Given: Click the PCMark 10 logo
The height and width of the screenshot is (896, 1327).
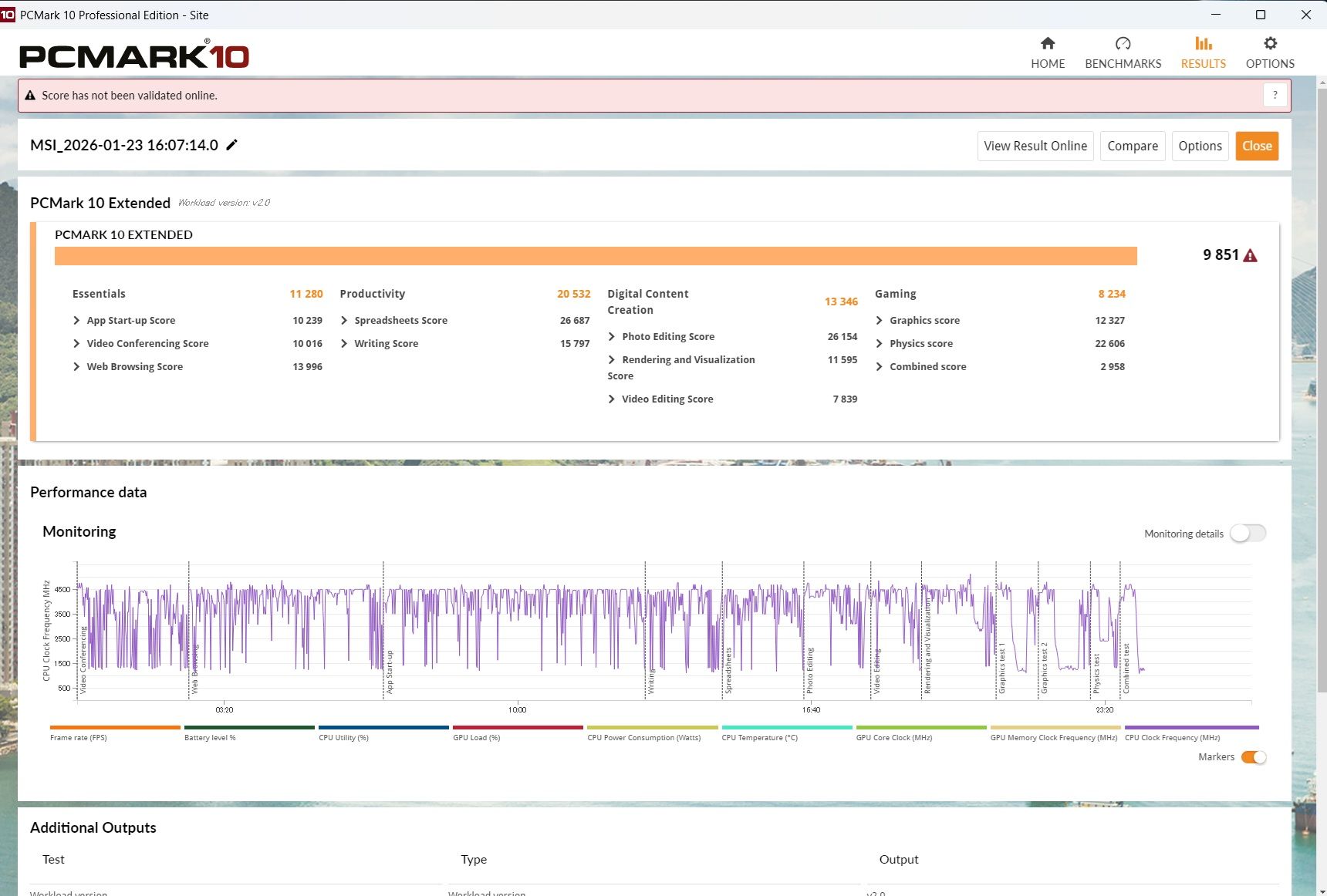Looking at the screenshot, I should [133, 56].
